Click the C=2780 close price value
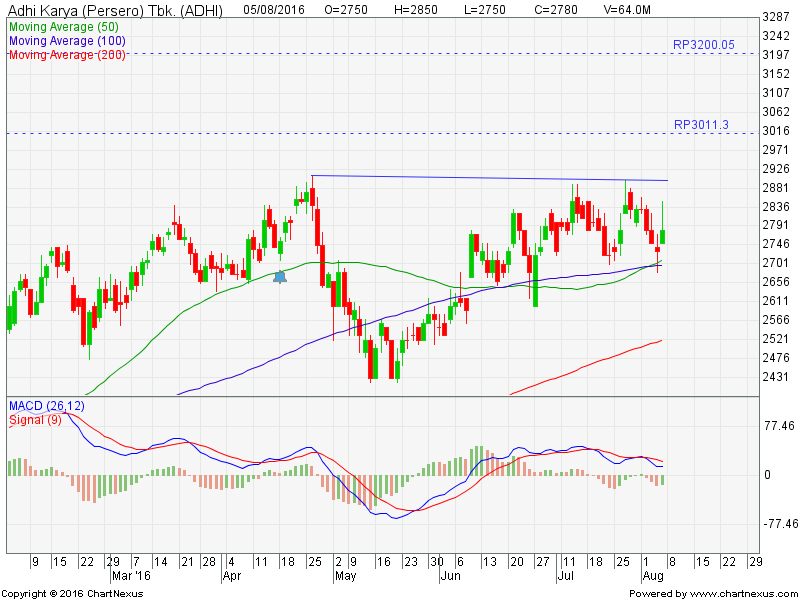This screenshot has height=600, width=800. [555, 10]
